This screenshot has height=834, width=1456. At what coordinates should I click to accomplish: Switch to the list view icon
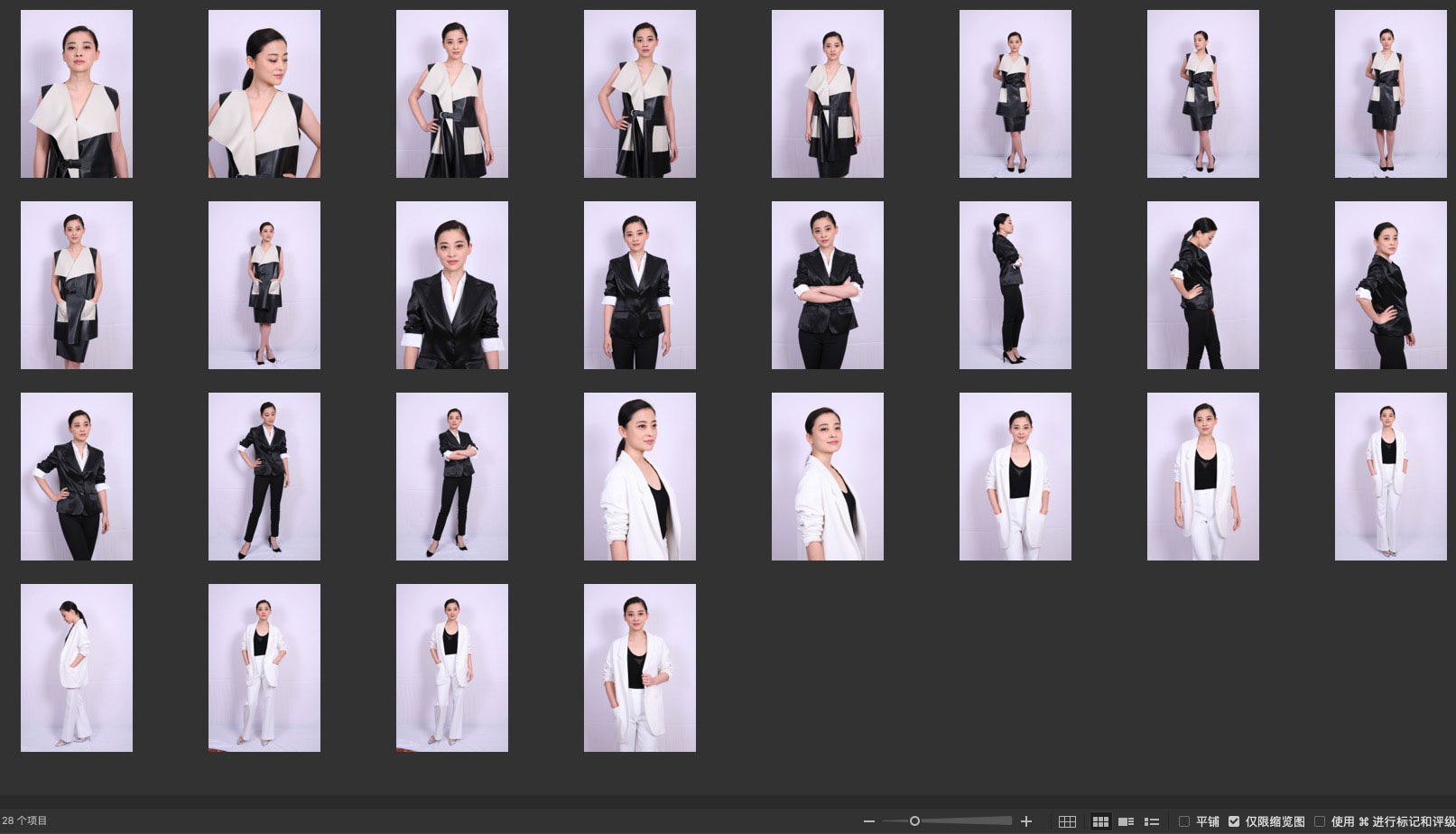click(1151, 821)
